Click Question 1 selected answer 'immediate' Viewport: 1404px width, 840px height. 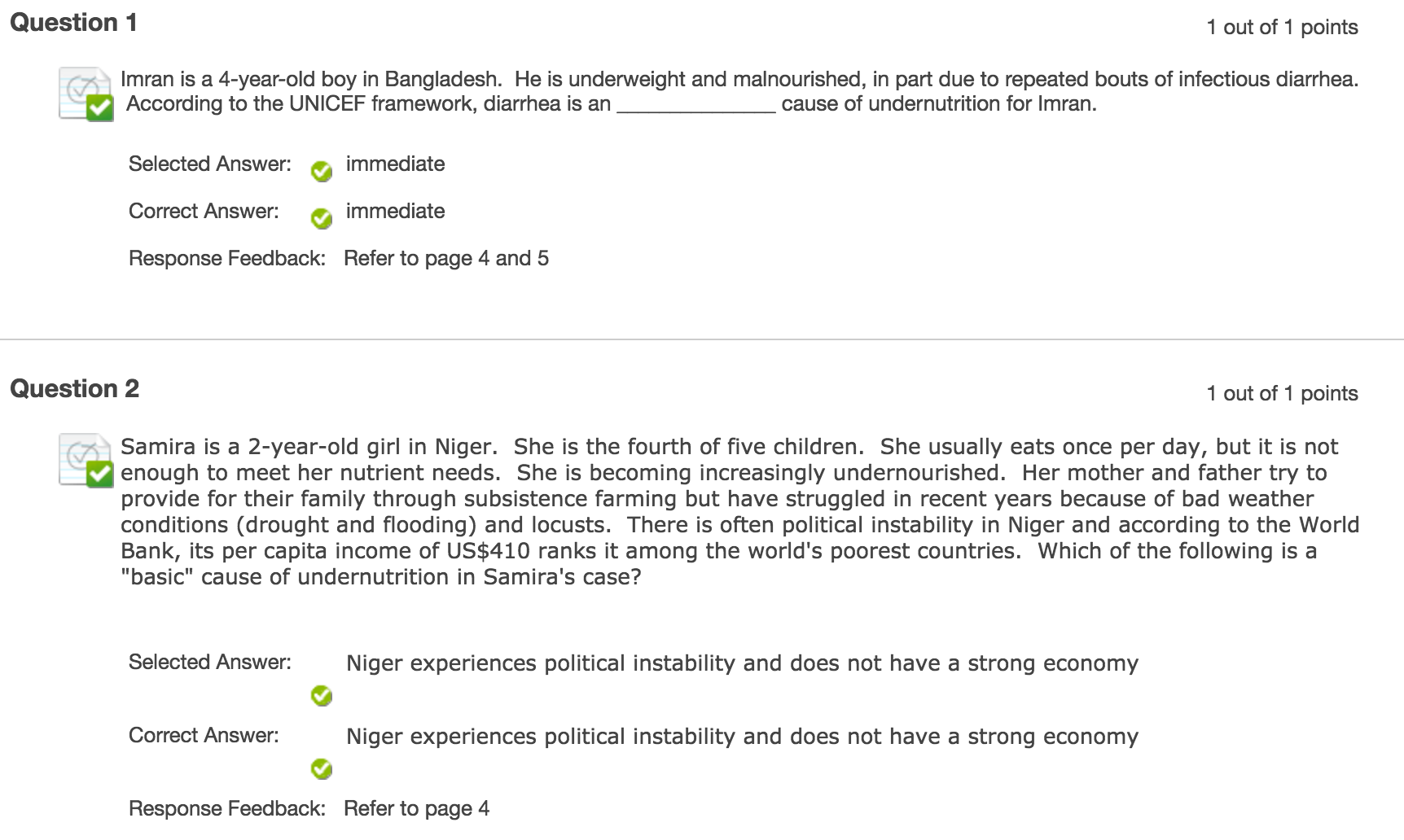coord(395,164)
